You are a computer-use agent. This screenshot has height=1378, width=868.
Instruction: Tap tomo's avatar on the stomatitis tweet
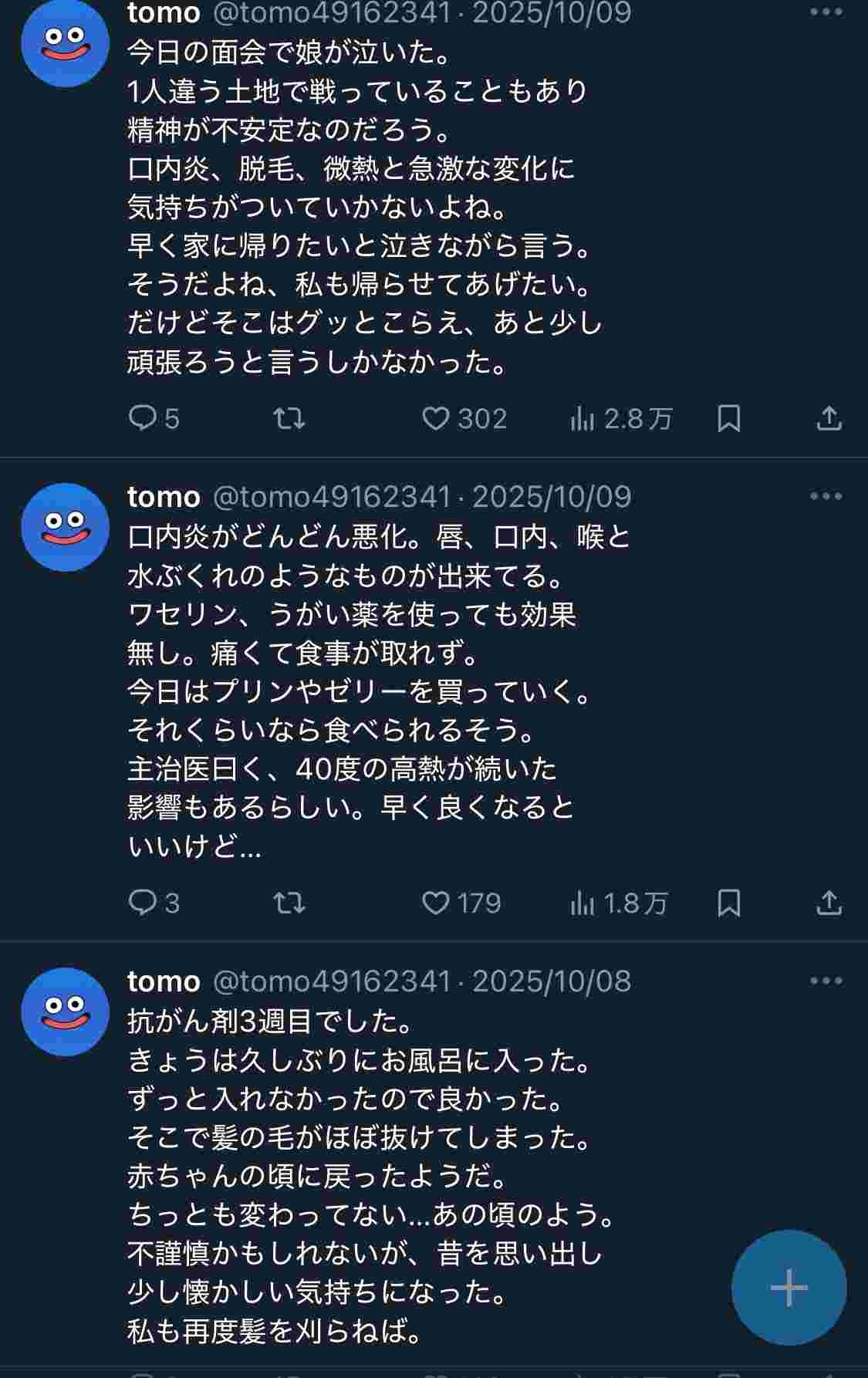point(66,527)
